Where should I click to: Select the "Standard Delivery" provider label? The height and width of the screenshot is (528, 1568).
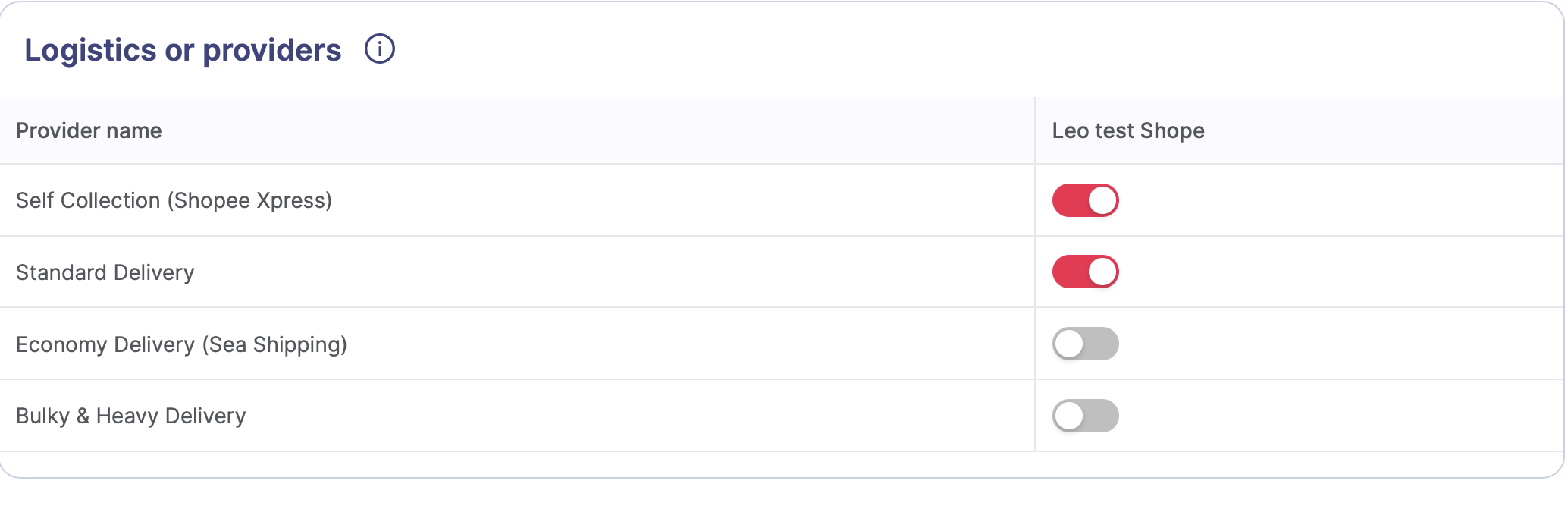coord(105,272)
